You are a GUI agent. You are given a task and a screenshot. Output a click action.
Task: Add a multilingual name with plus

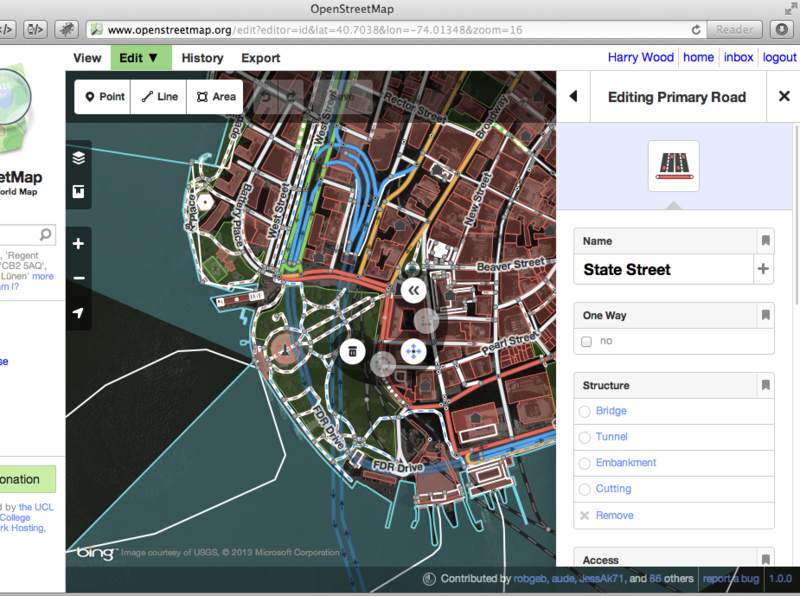pos(763,269)
